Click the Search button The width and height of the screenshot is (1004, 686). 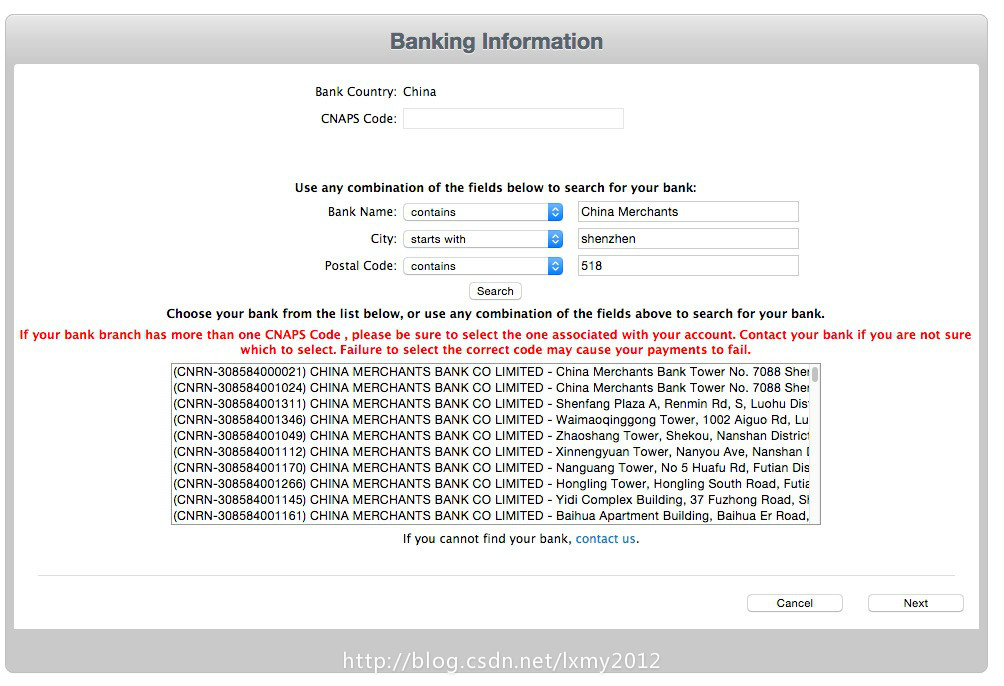point(495,291)
